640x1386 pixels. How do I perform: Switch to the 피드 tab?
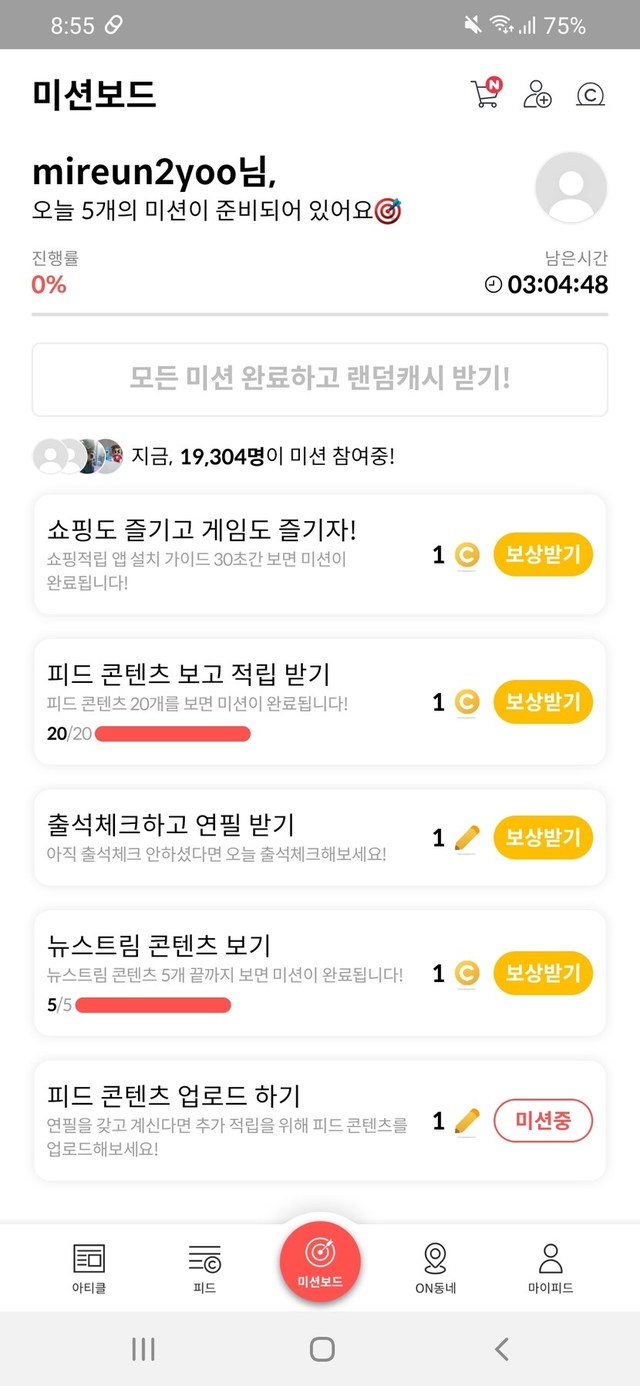[x=204, y=1268]
